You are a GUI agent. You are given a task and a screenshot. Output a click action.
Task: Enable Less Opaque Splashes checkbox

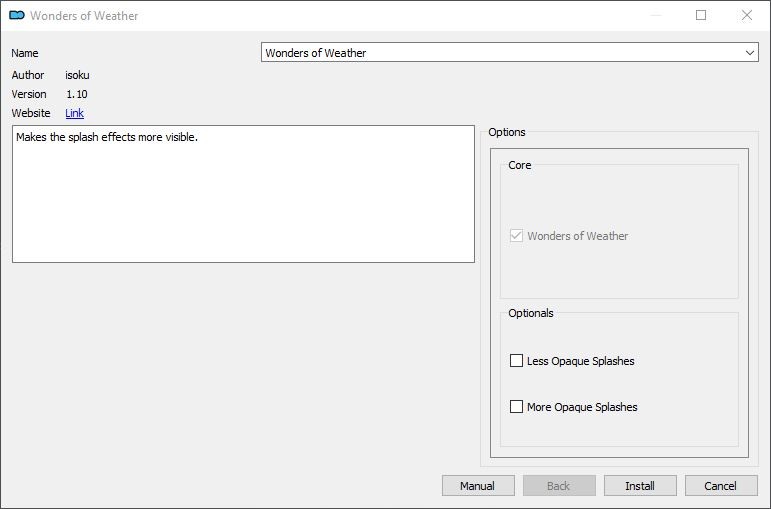[x=516, y=360]
